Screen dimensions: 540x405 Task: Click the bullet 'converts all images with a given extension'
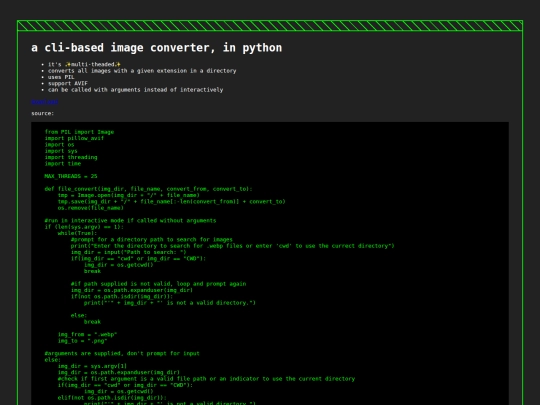[x=142, y=71]
